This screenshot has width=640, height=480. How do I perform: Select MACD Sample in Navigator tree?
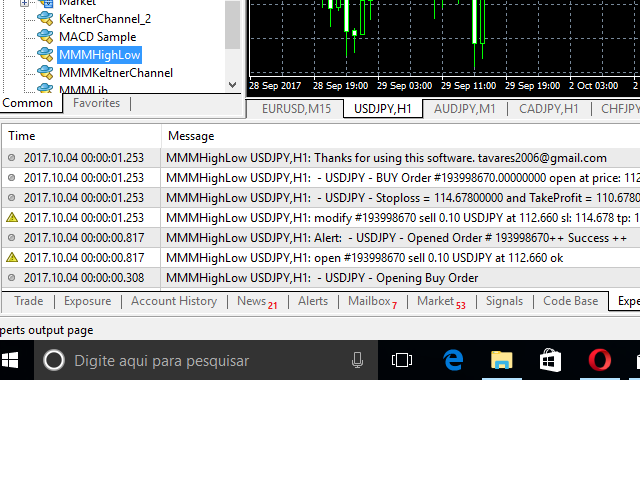pyautogui.click(x=98, y=37)
